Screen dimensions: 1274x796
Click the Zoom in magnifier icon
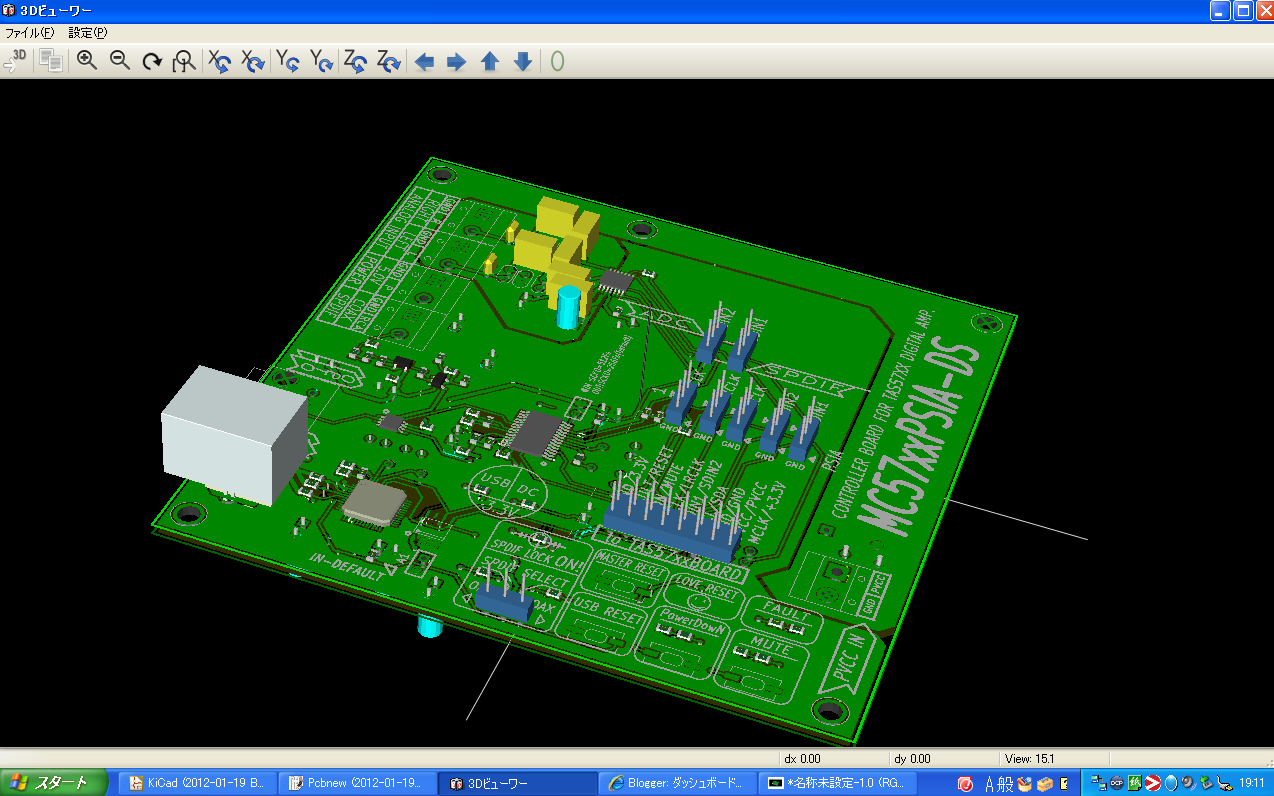87,61
